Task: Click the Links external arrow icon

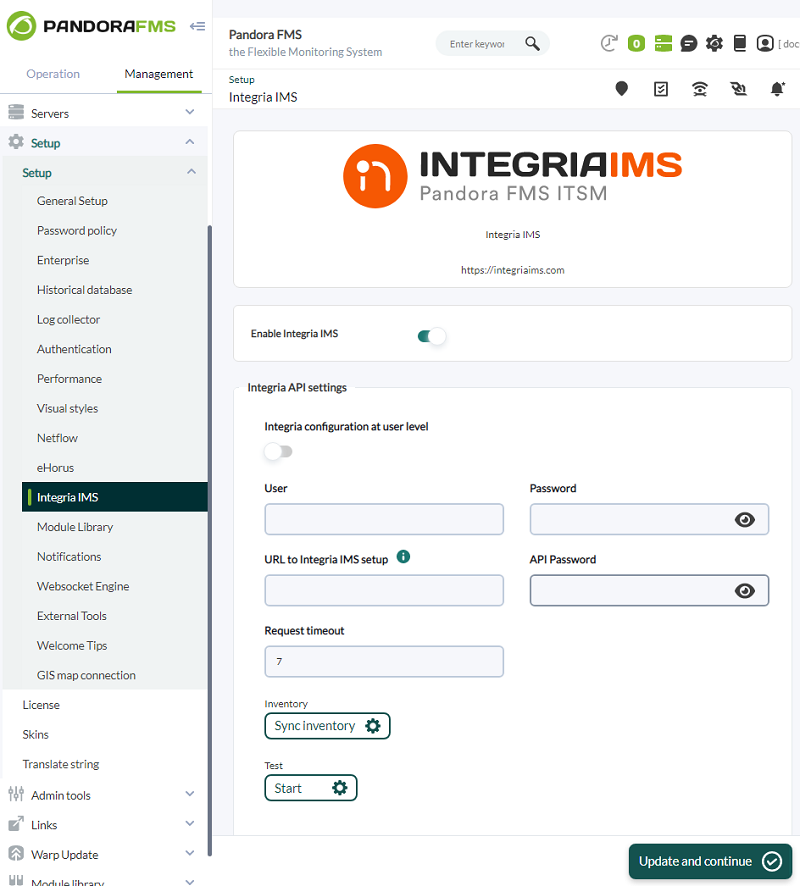Action: pos(16,824)
